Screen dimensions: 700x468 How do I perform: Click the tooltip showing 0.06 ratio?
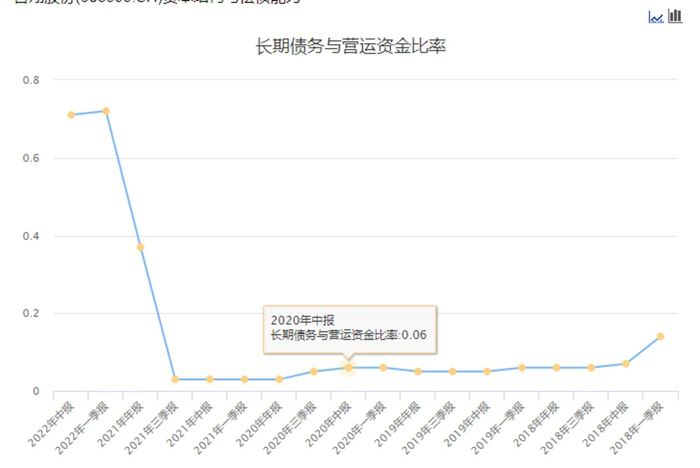tap(350, 330)
